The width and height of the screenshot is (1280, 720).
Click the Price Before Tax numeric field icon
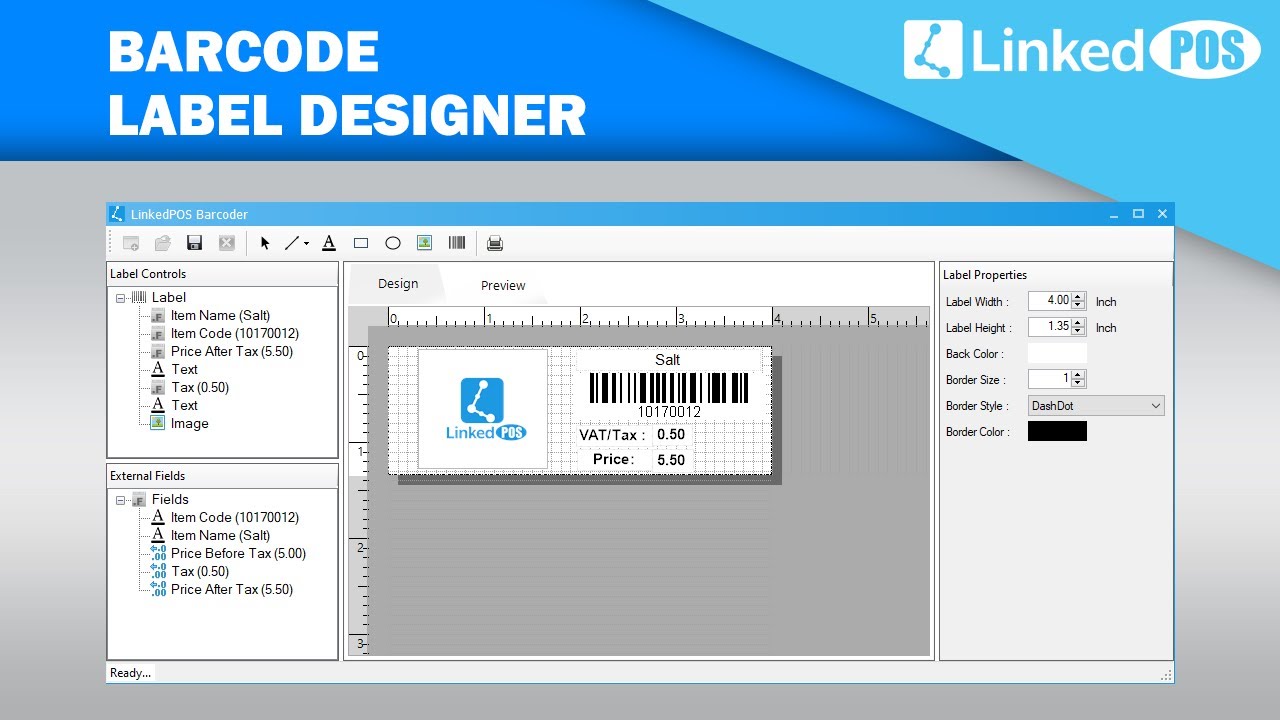(x=157, y=554)
